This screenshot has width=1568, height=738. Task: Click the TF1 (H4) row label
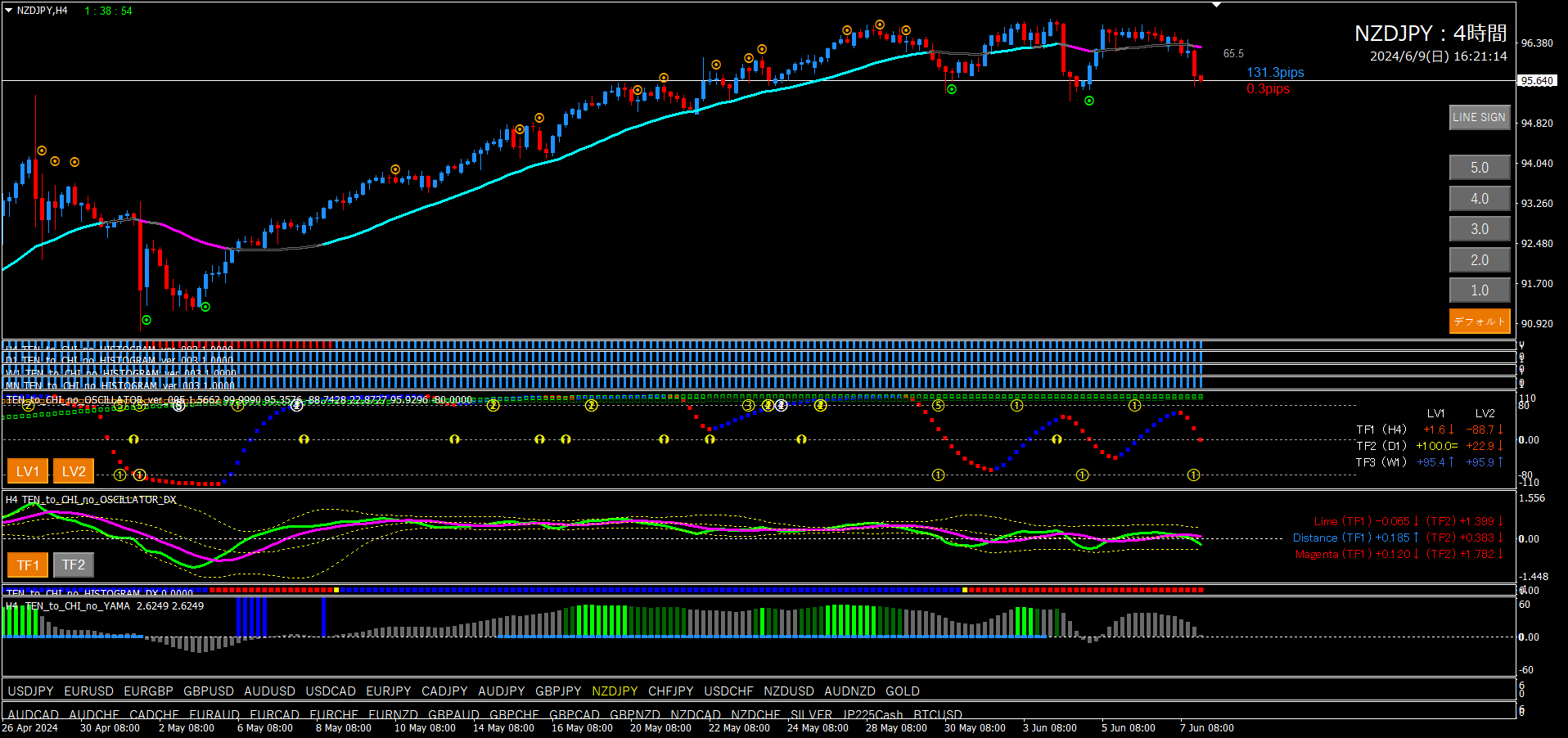click(1381, 430)
